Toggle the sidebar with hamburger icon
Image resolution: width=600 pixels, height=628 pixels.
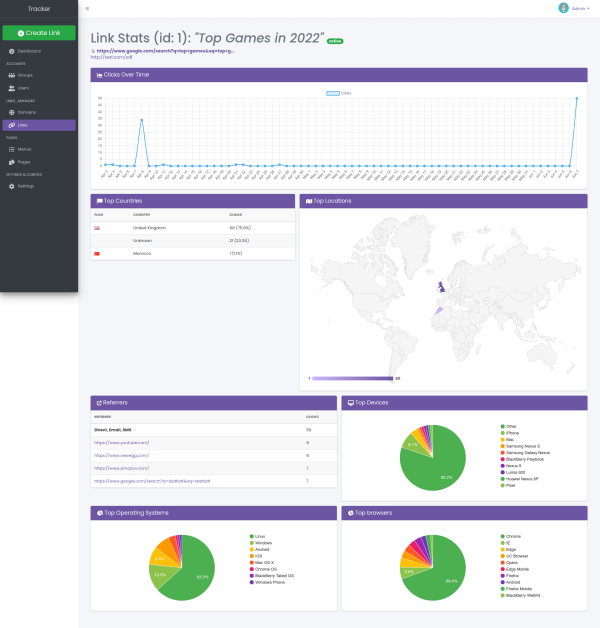pyautogui.click(x=87, y=8)
